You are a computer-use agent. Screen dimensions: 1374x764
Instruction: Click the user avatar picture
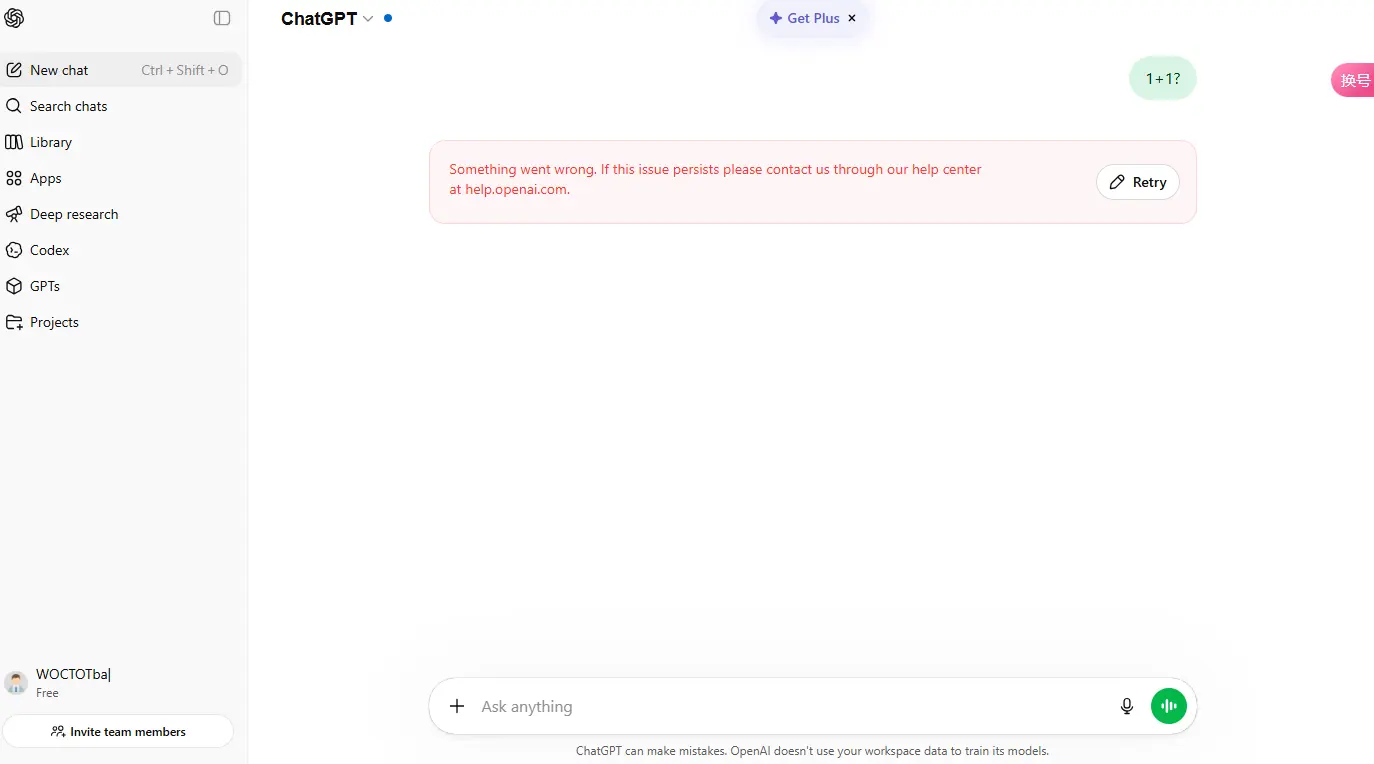(16, 682)
